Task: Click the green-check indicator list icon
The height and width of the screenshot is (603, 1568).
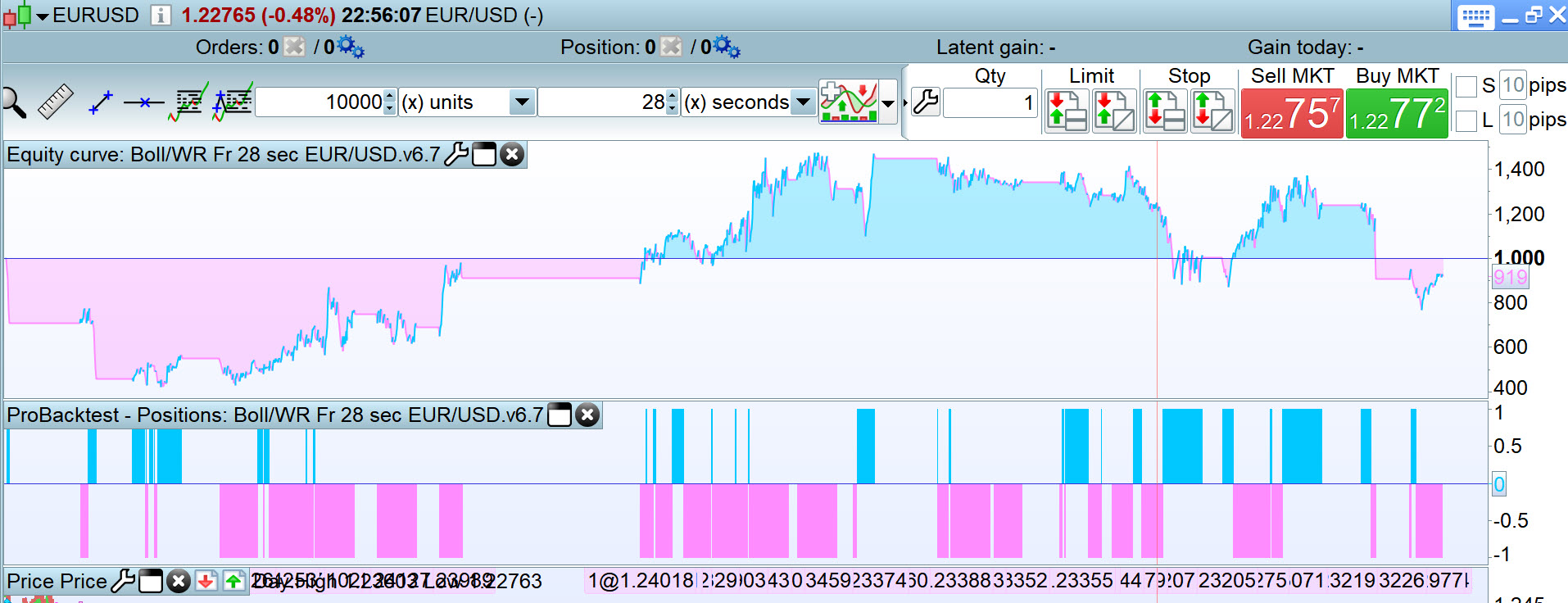Action: [x=188, y=102]
